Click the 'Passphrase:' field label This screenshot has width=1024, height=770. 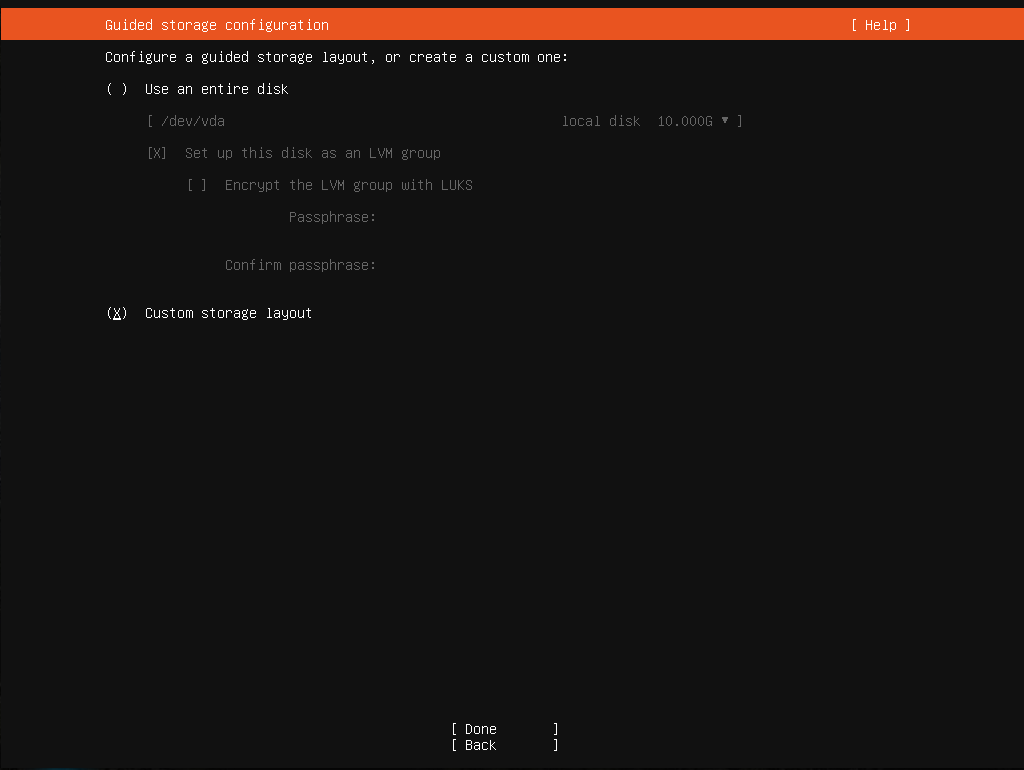pyautogui.click(x=332, y=217)
